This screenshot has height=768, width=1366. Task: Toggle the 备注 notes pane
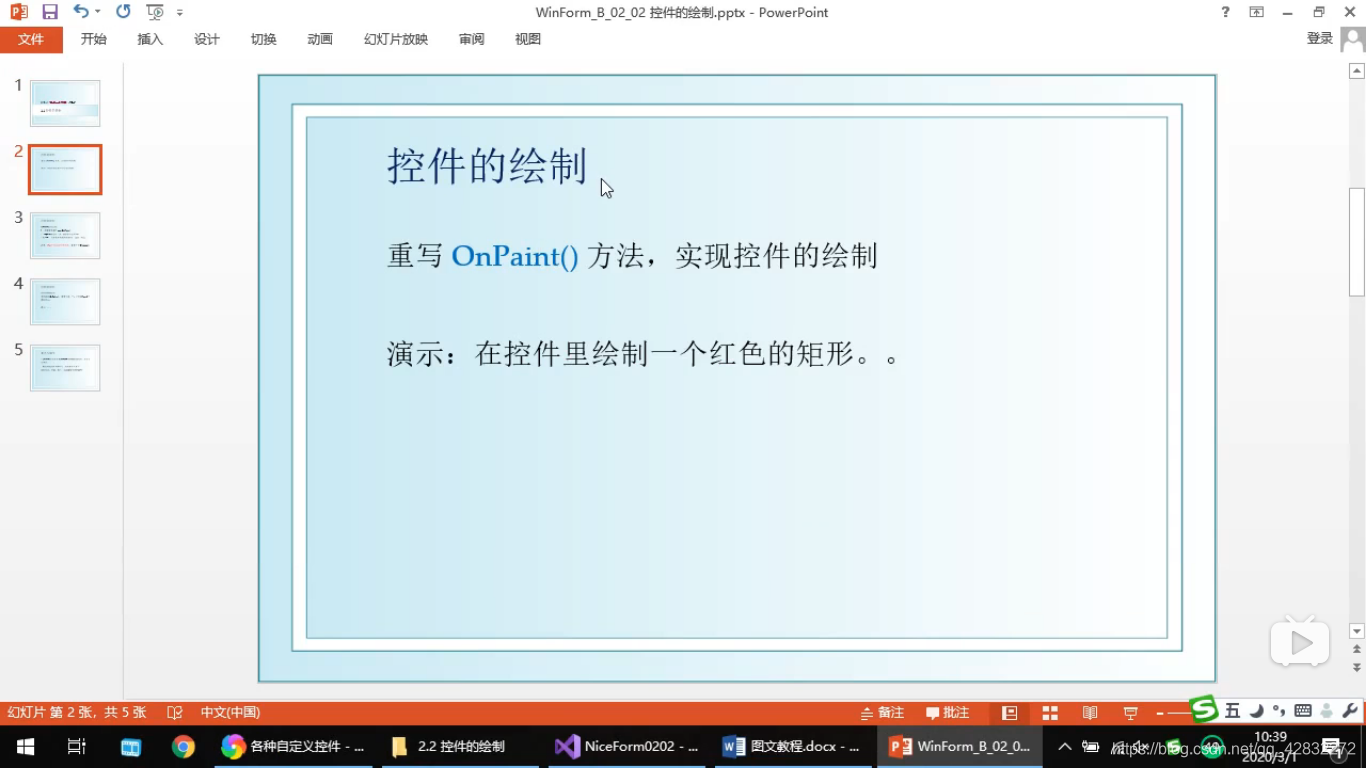[x=882, y=713]
